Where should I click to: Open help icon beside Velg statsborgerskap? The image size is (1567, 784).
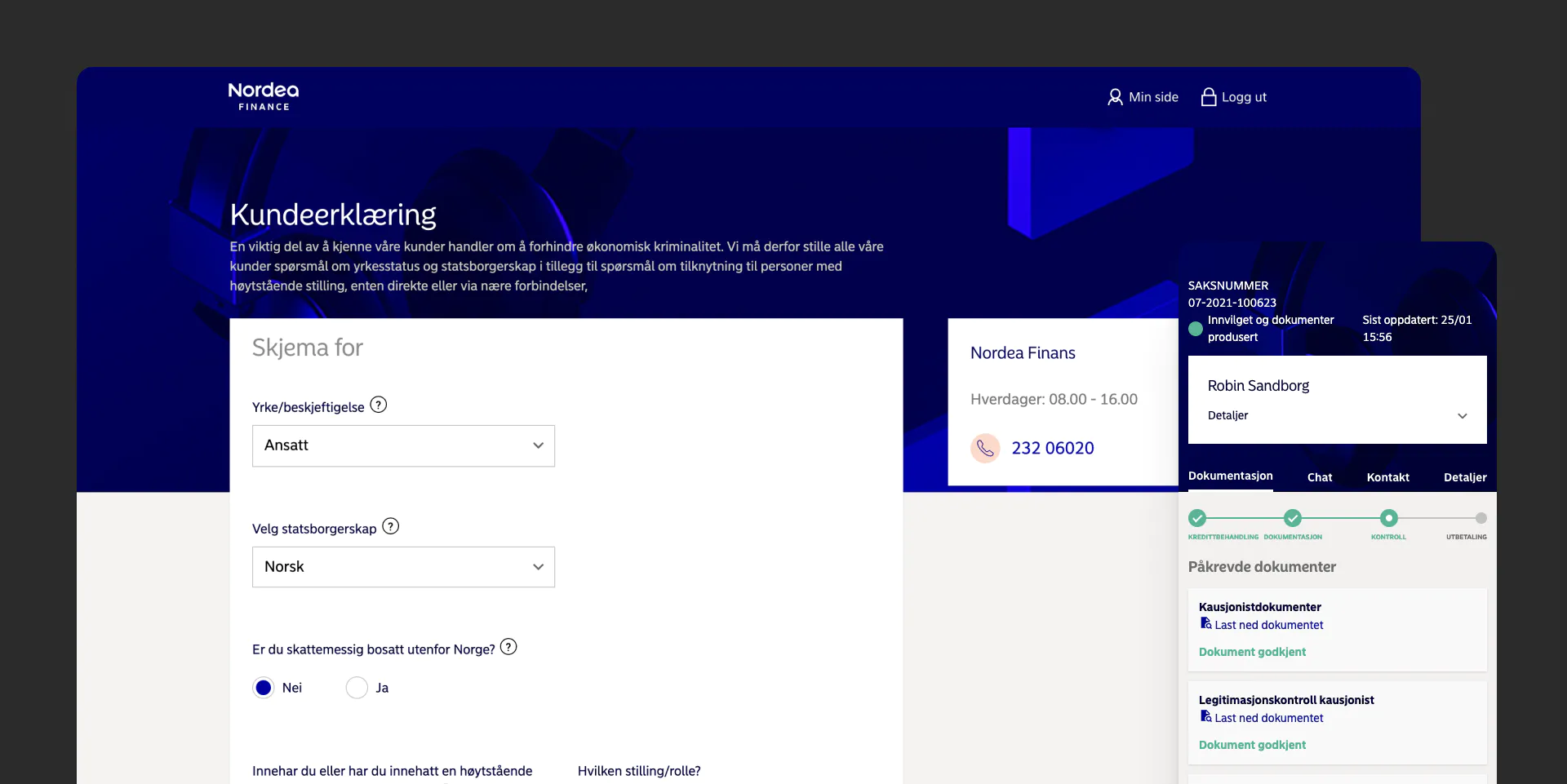coord(391,526)
